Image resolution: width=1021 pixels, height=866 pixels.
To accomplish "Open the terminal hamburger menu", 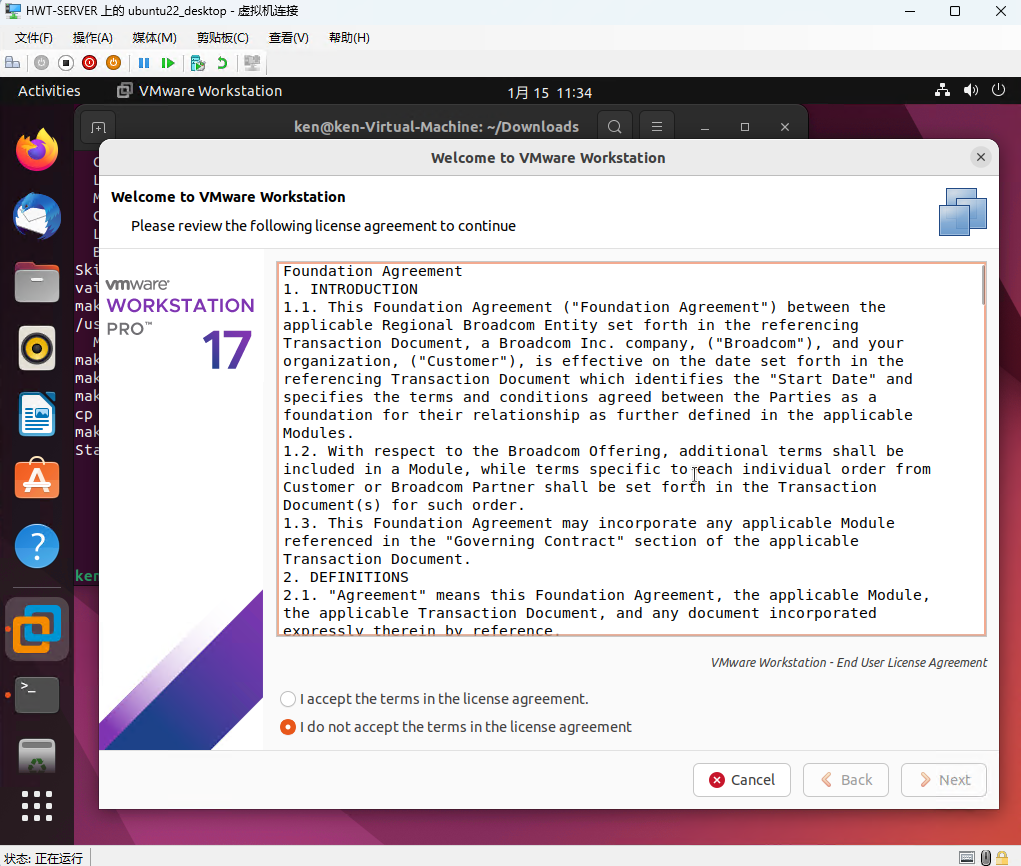I will 657,127.
